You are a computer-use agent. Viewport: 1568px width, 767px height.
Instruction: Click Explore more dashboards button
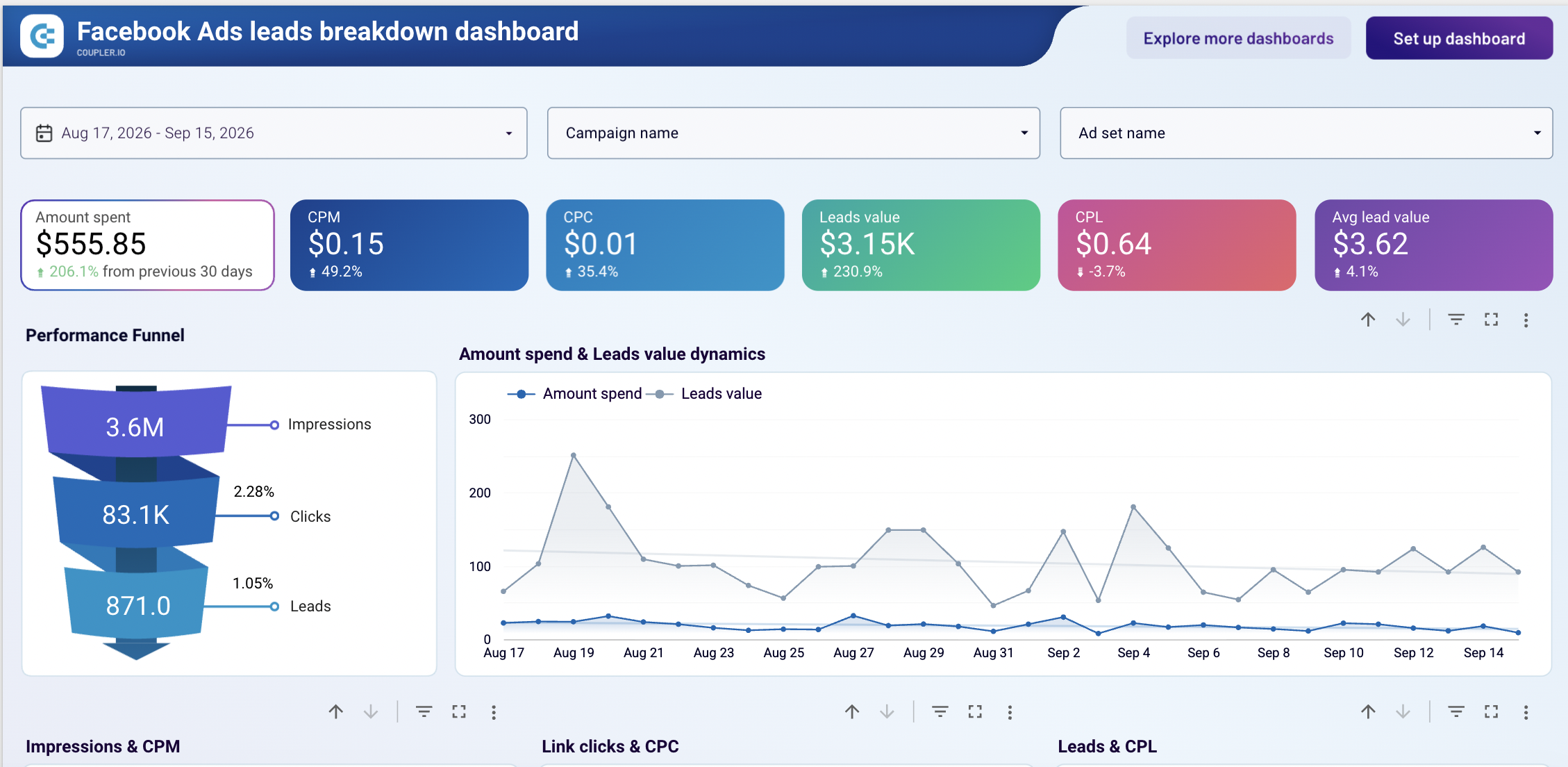(1238, 38)
